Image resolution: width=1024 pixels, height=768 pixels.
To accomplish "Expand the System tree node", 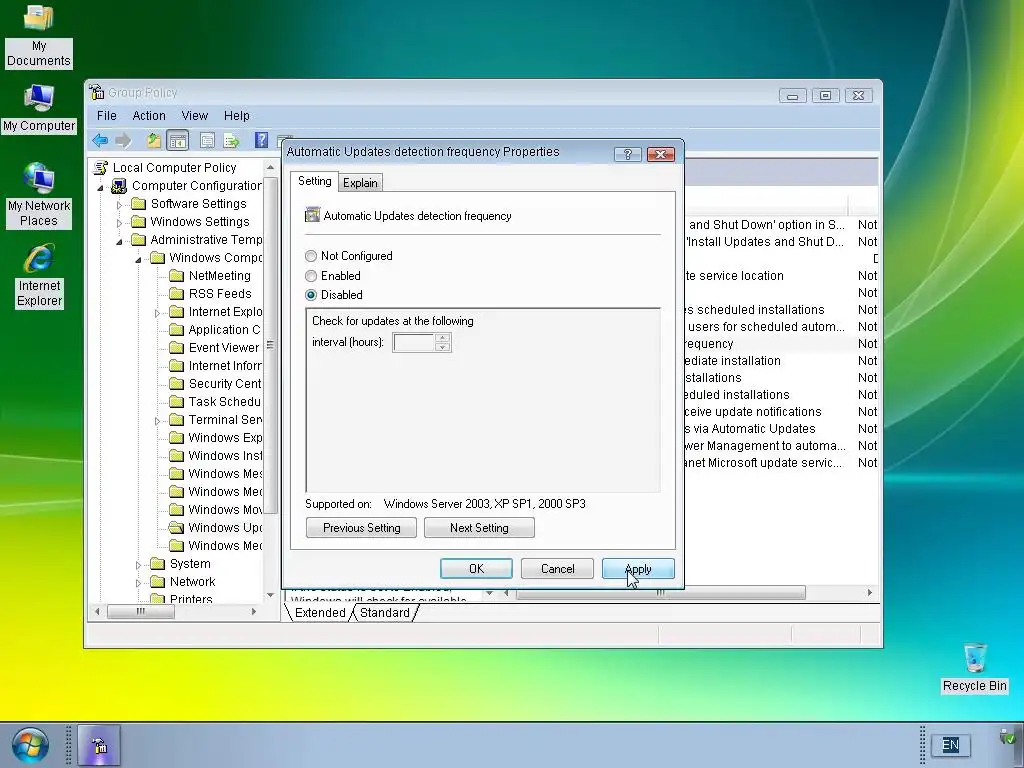I will (138, 565).
